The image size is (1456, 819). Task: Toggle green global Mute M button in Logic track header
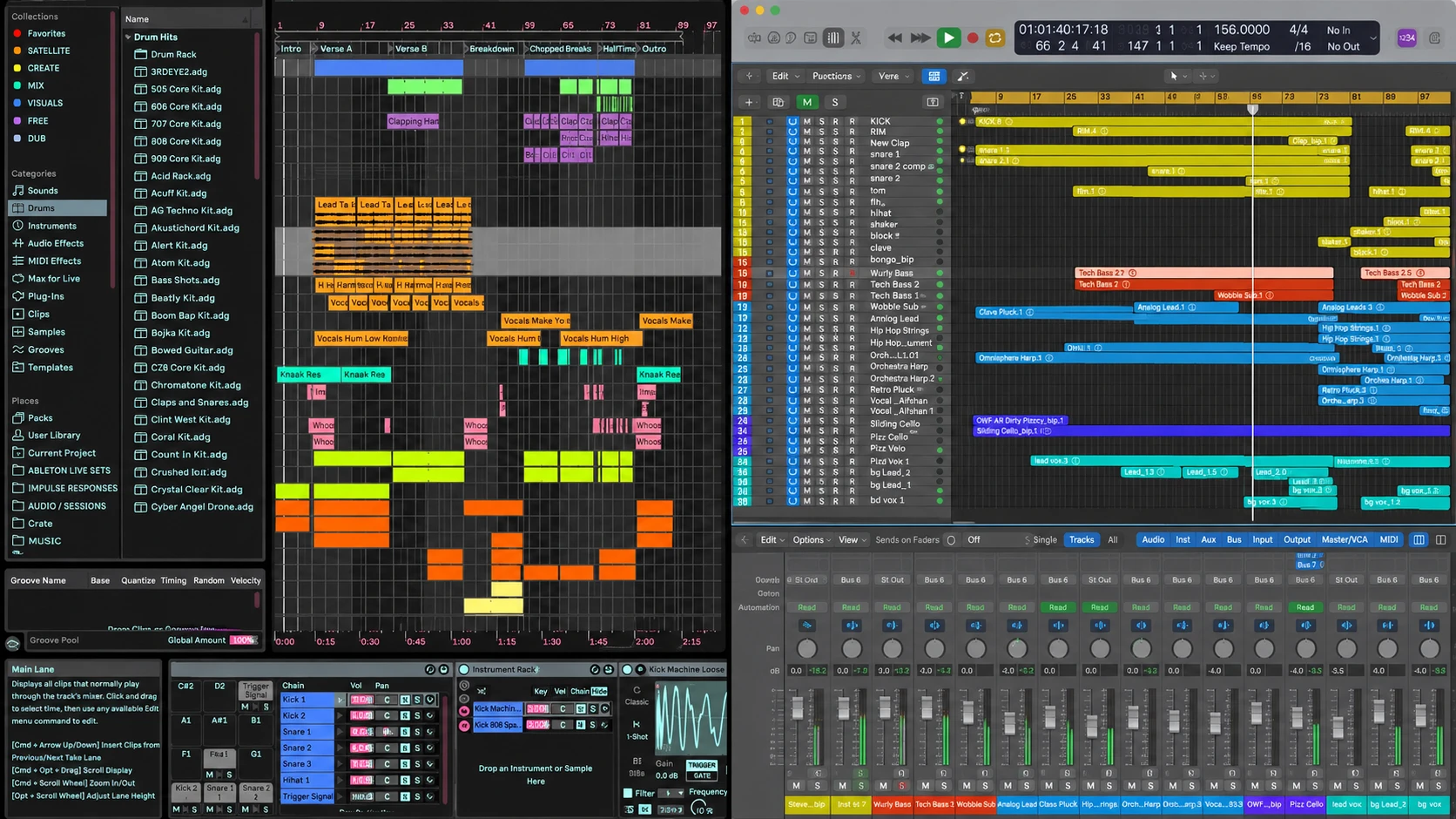(807, 102)
